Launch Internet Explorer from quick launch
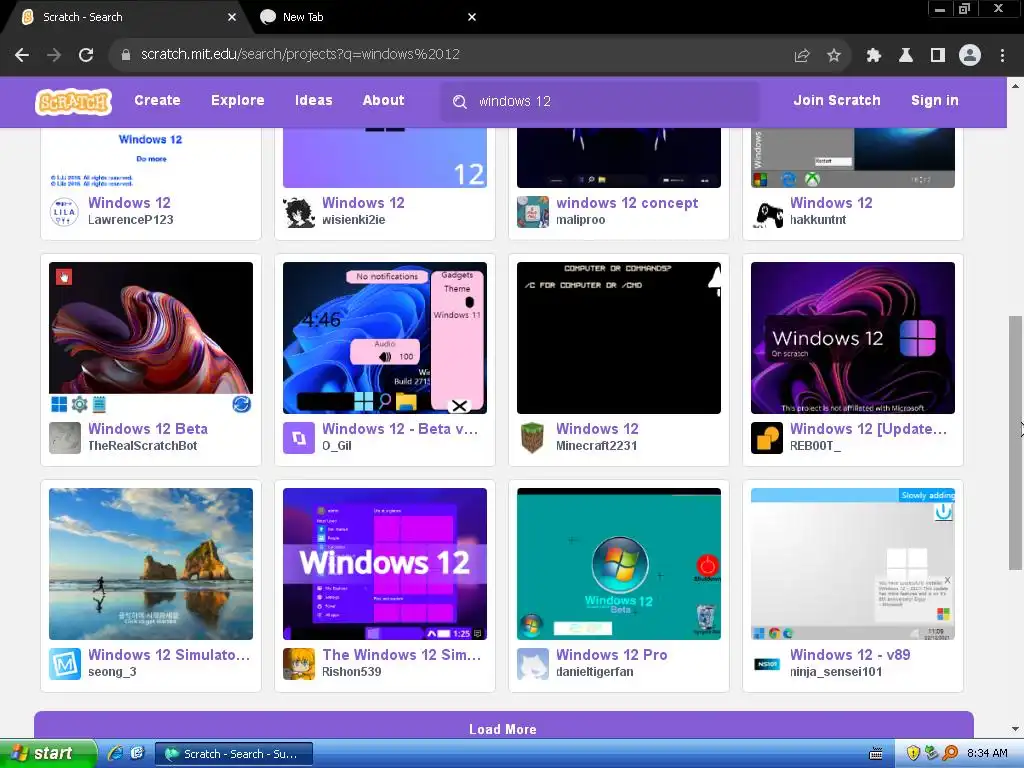 115,753
